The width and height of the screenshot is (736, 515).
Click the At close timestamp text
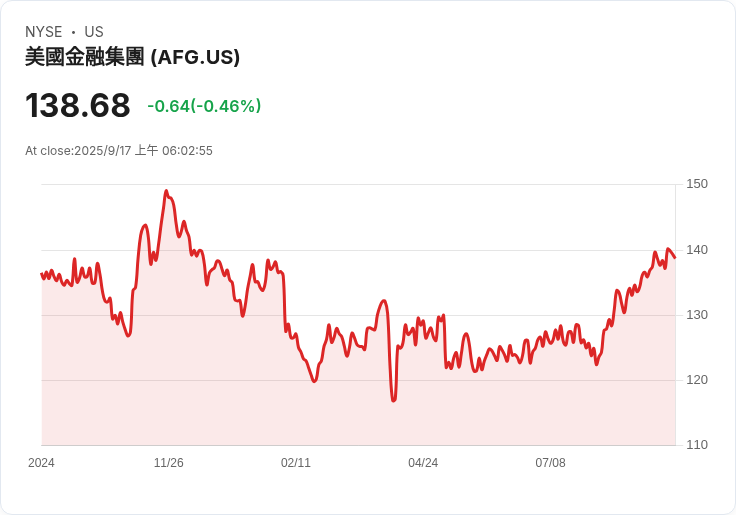[x=119, y=151]
